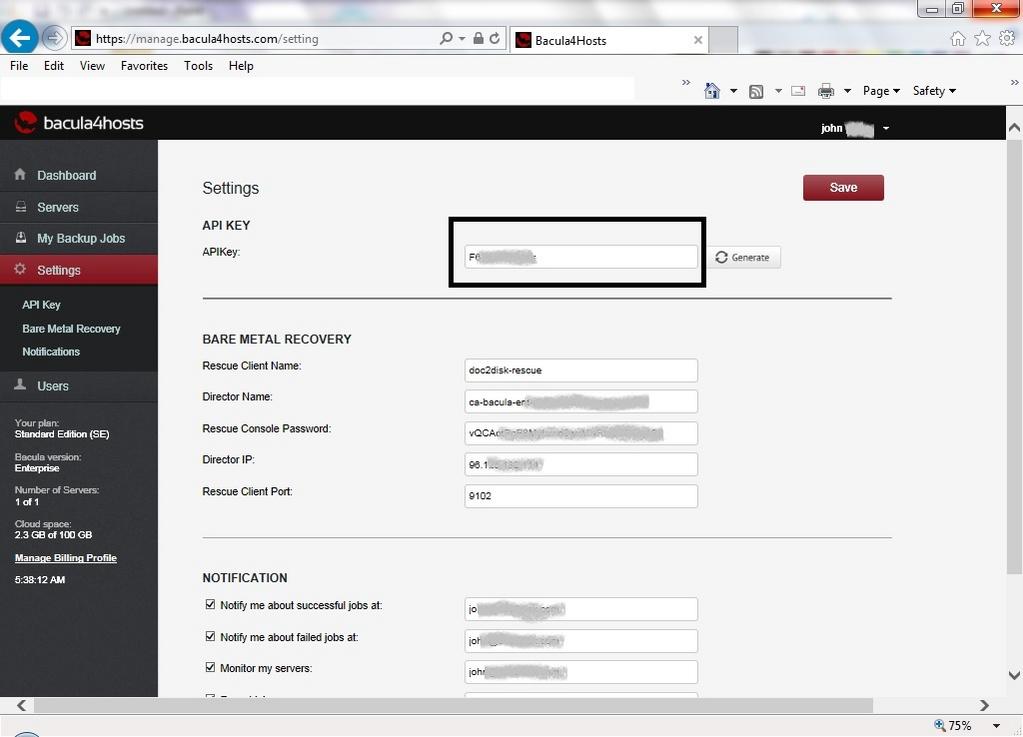Toggle 'Notify me about successful jobs' checkbox
The width and height of the screenshot is (1023, 737).
point(210,605)
